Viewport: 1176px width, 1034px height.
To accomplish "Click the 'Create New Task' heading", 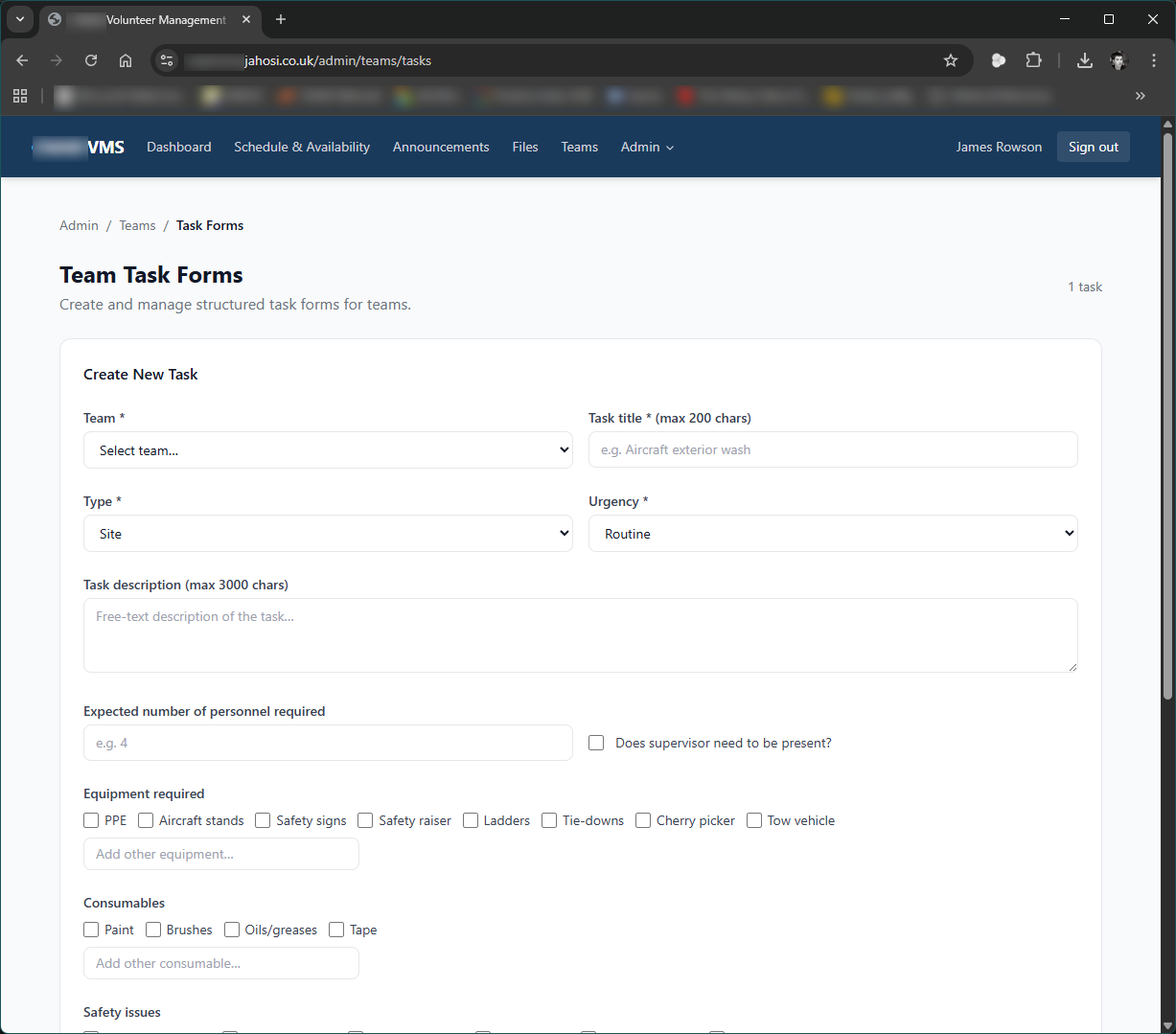I will [141, 375].
